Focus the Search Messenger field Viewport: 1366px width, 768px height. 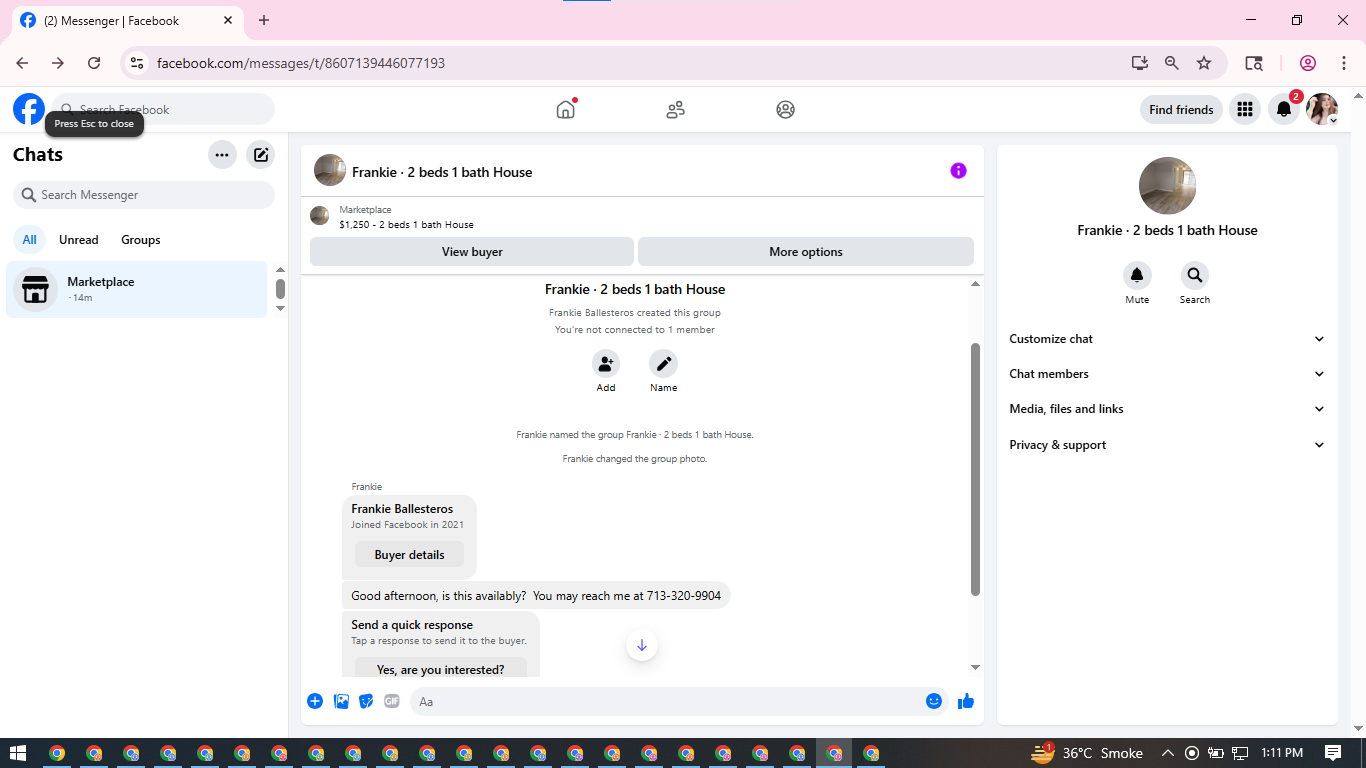[144, 195]
